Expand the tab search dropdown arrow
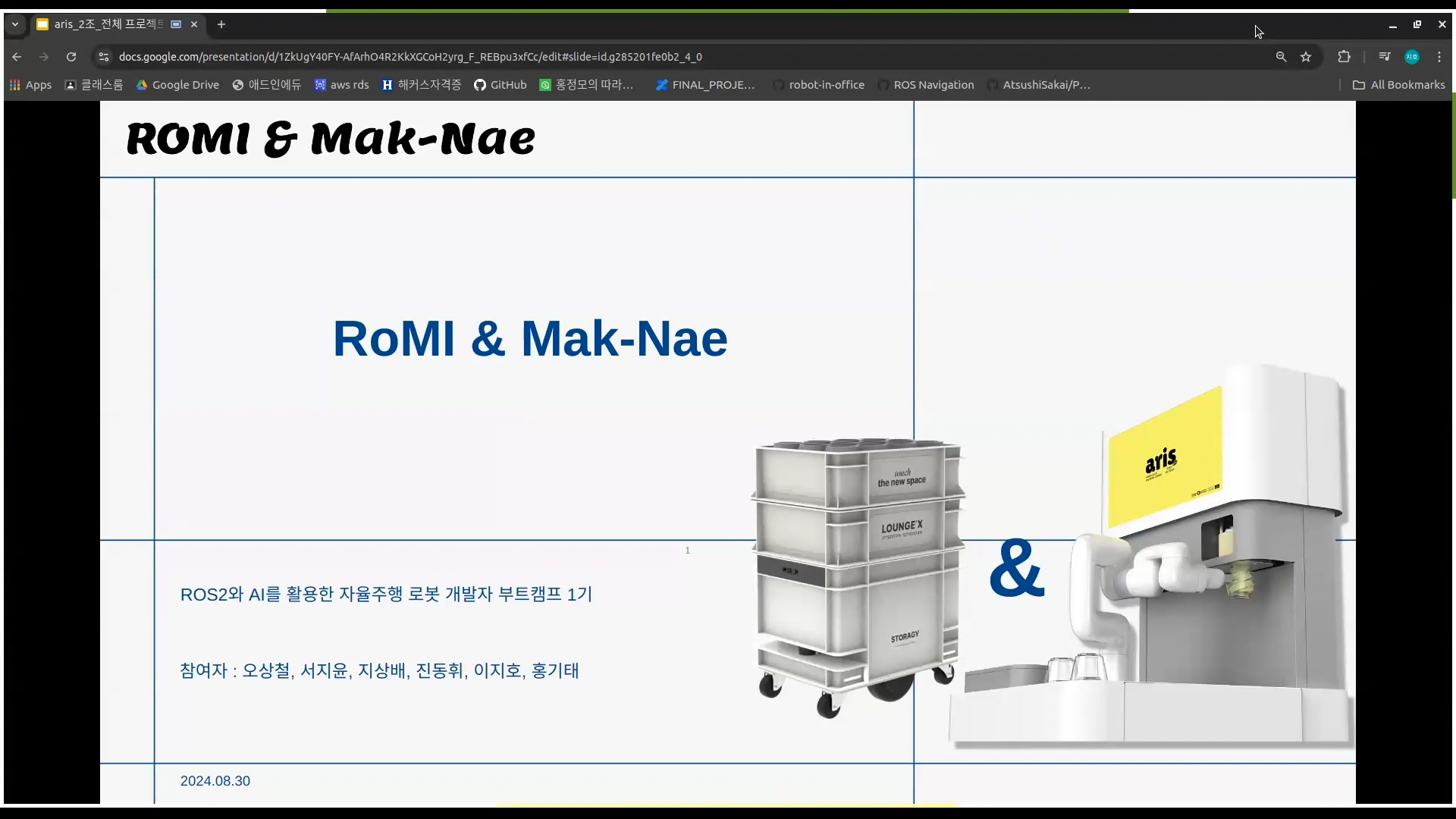The image size is (1456, 819). tap(14, 24)
